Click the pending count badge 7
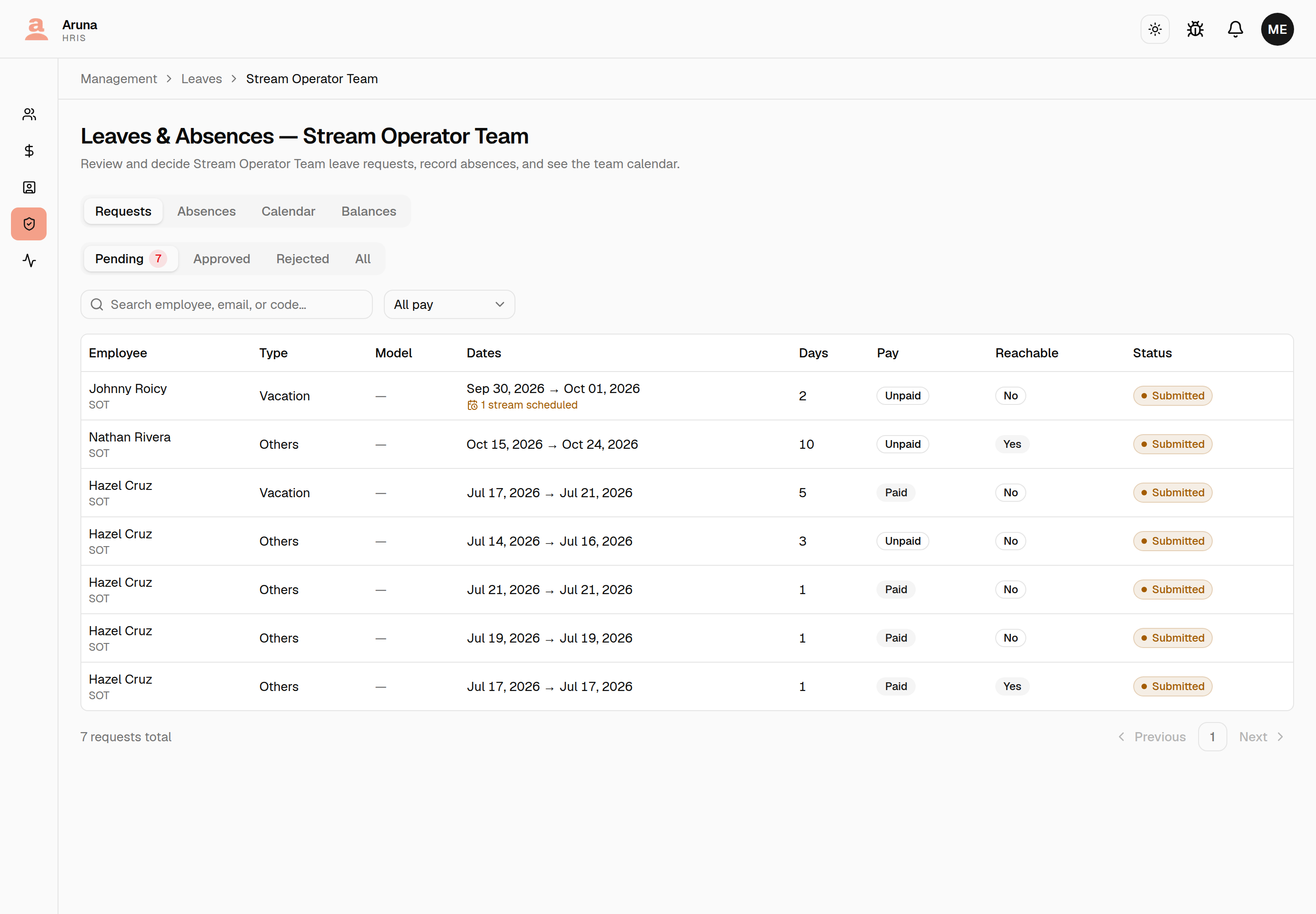 158,259
